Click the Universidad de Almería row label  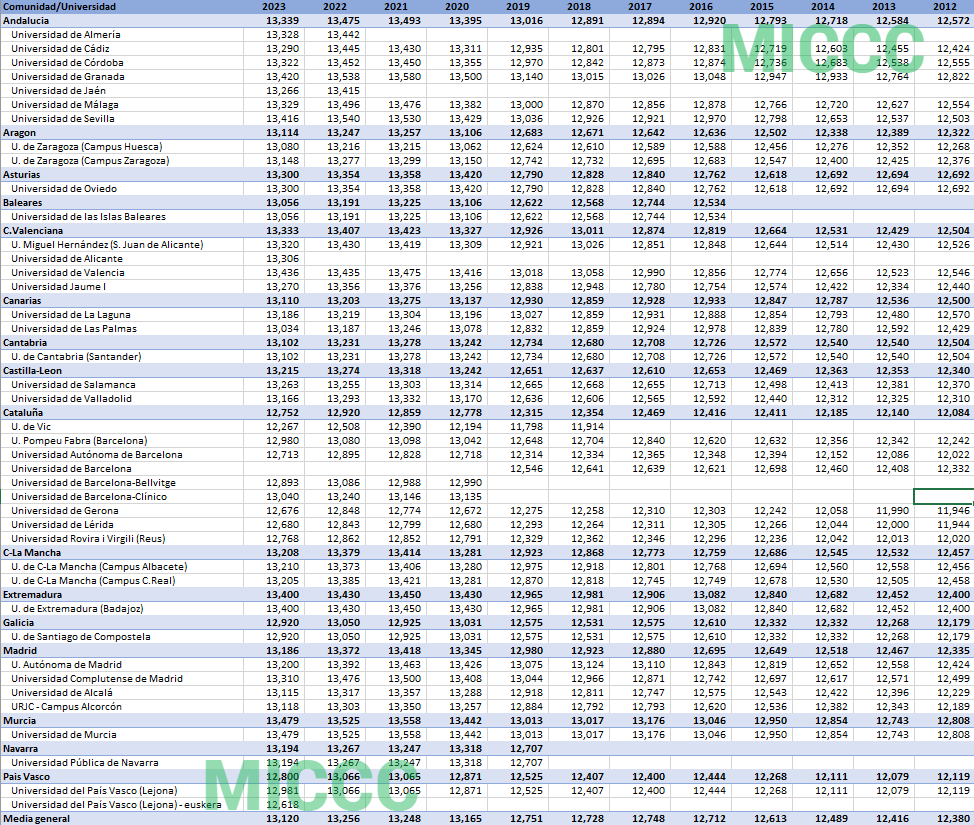click(x=66, y=35)
